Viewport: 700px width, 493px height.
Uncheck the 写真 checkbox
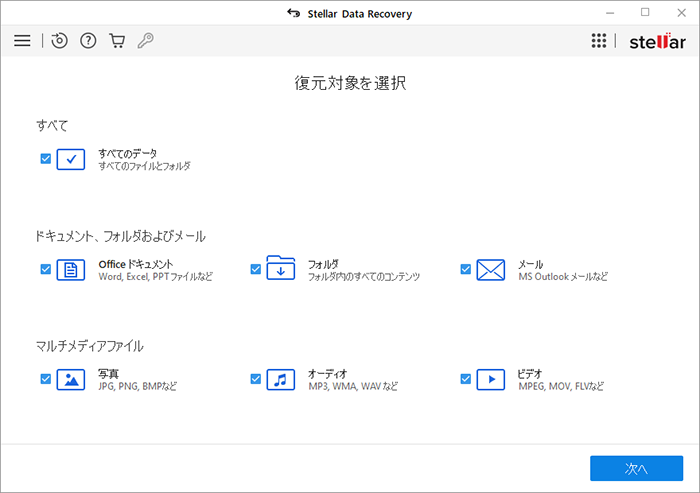click(45, 379)
